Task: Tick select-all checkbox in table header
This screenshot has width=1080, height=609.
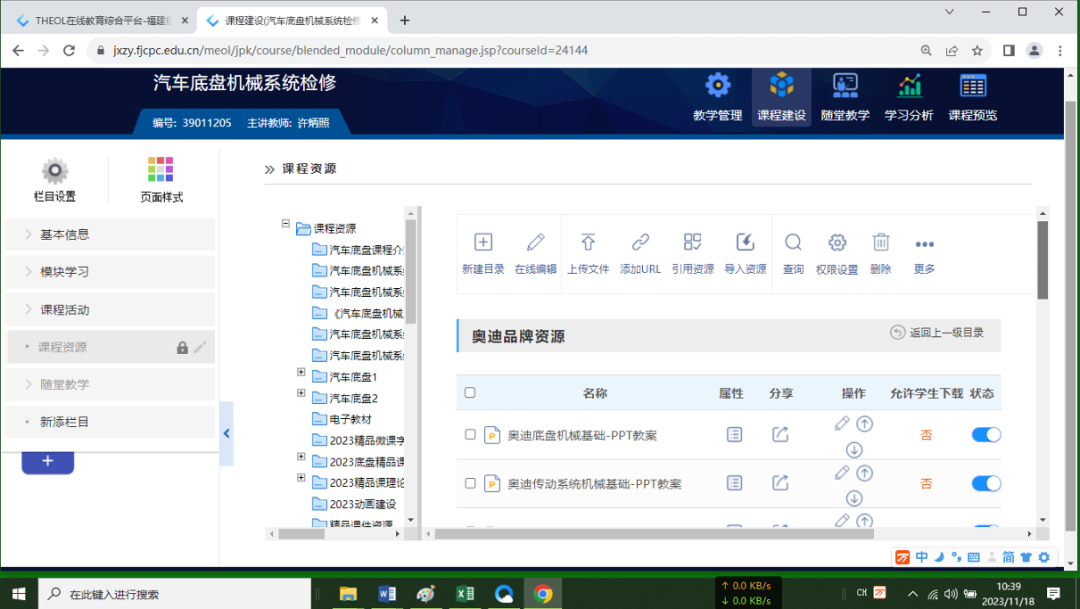Action: pyautogui.click(x=470, y=393)
